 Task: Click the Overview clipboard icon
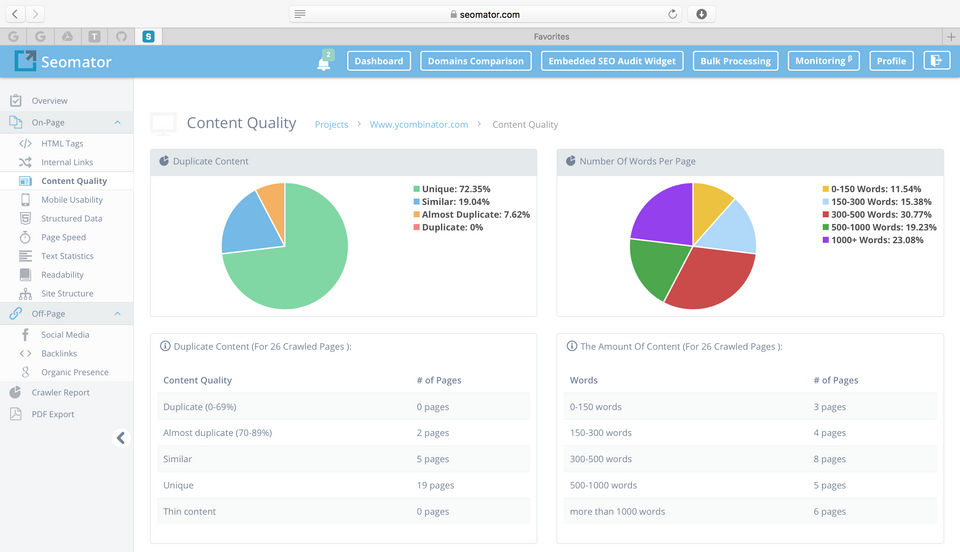point(16,100)
